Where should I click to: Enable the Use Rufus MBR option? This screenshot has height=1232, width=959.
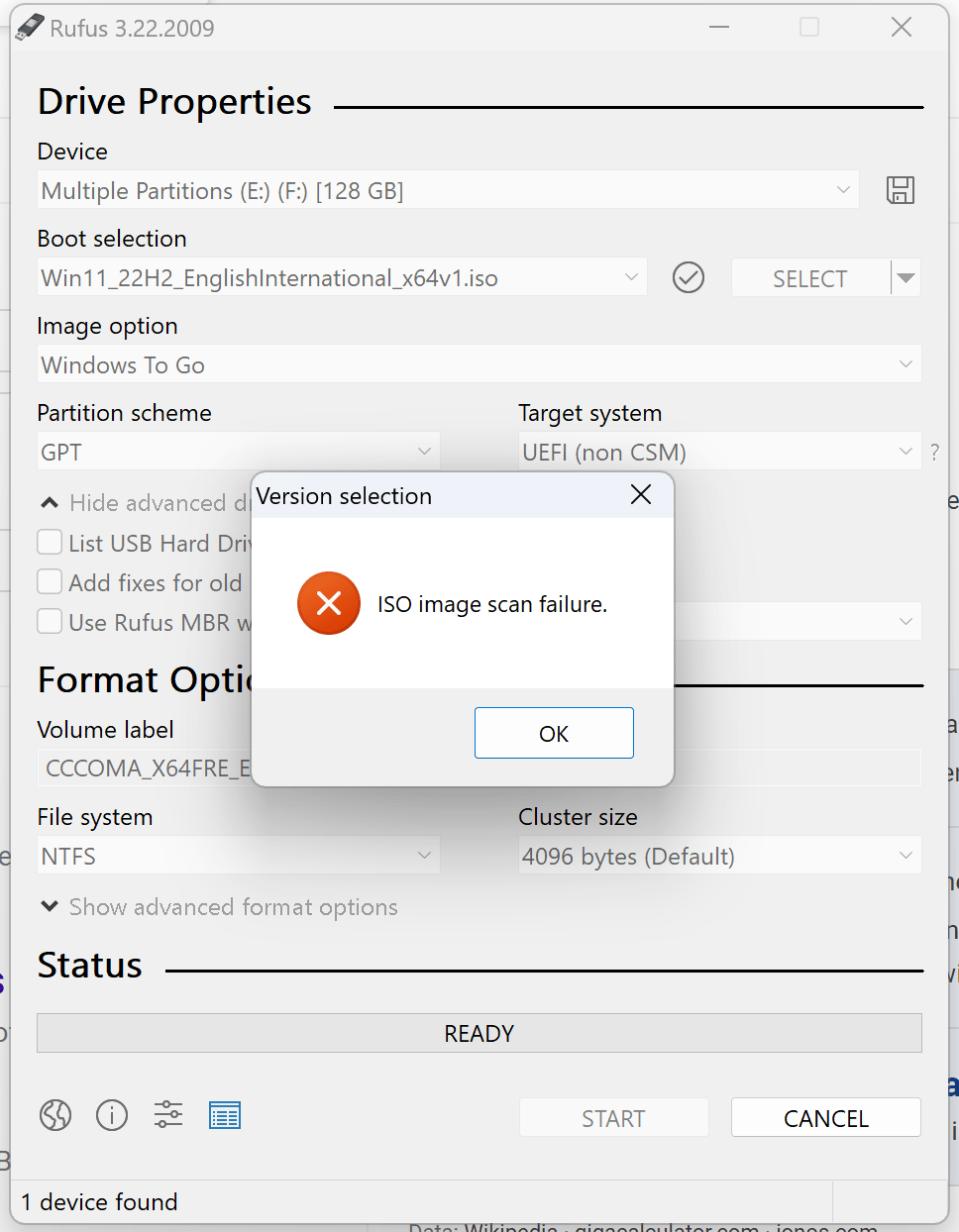point(49,622)
